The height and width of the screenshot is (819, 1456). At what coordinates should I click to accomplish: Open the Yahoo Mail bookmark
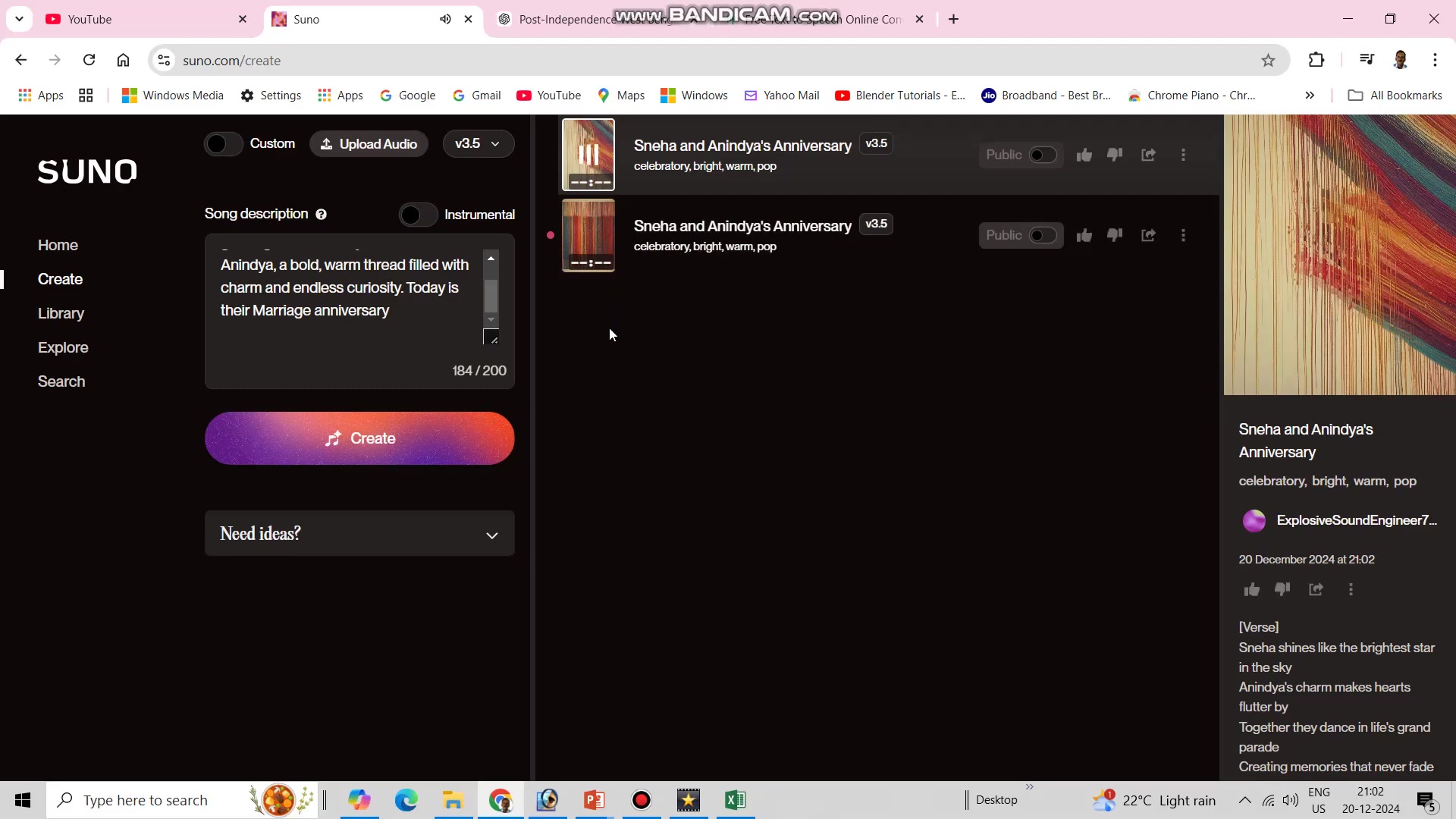point(782,96)
